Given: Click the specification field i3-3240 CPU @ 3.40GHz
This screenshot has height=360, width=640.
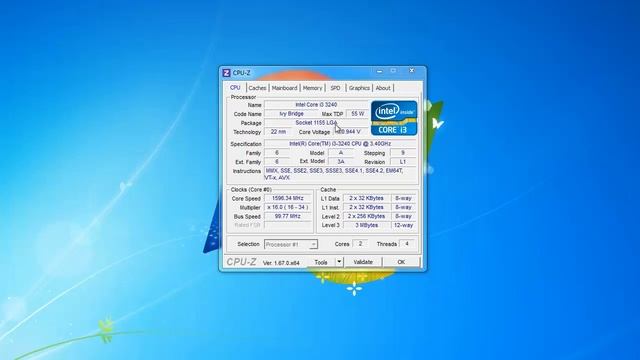Looking at the screenshot, I should [340, 144].
